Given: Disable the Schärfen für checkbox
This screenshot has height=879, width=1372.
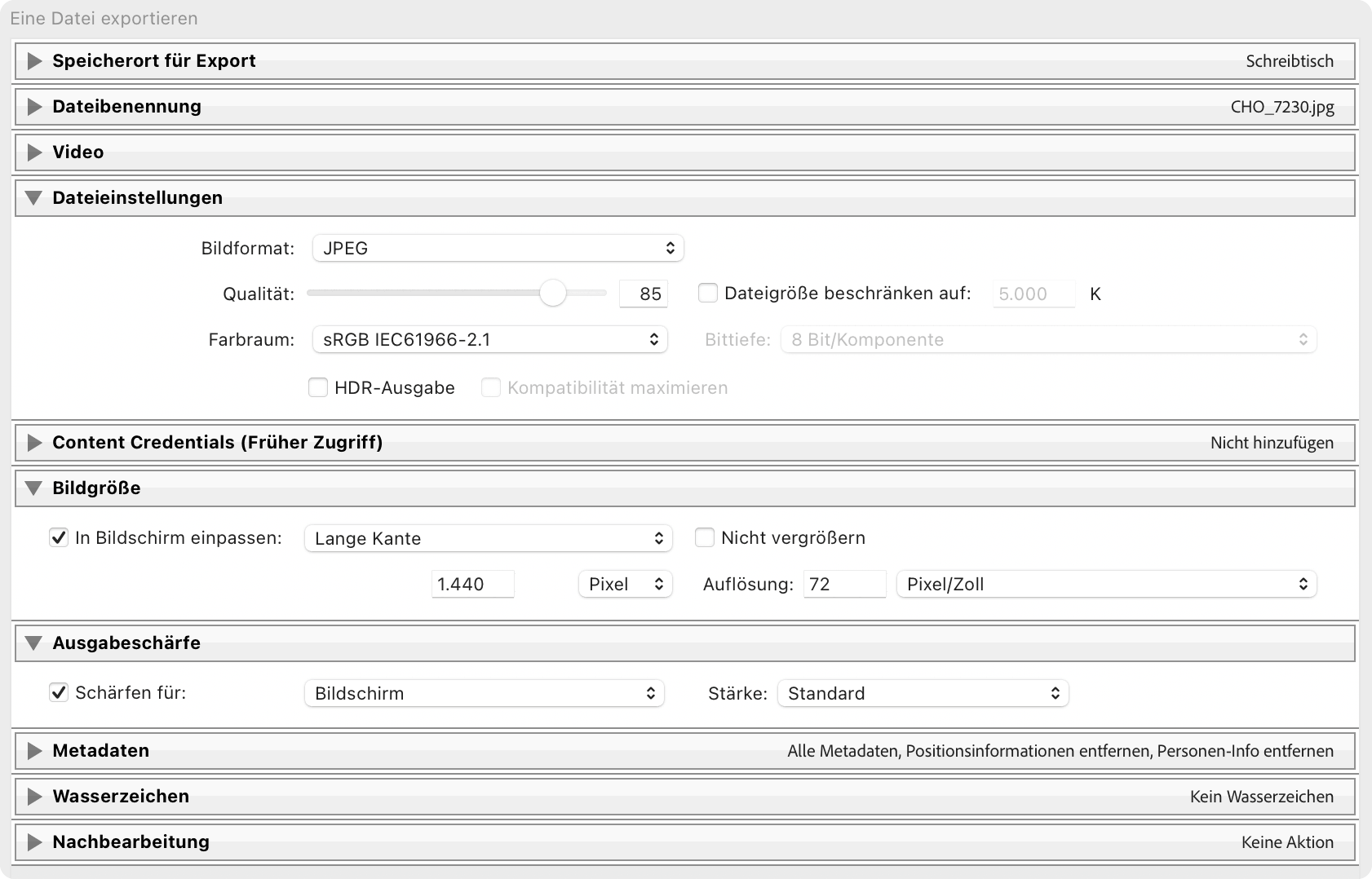Looking at the screenshot, I should click(x=59, y=693).
